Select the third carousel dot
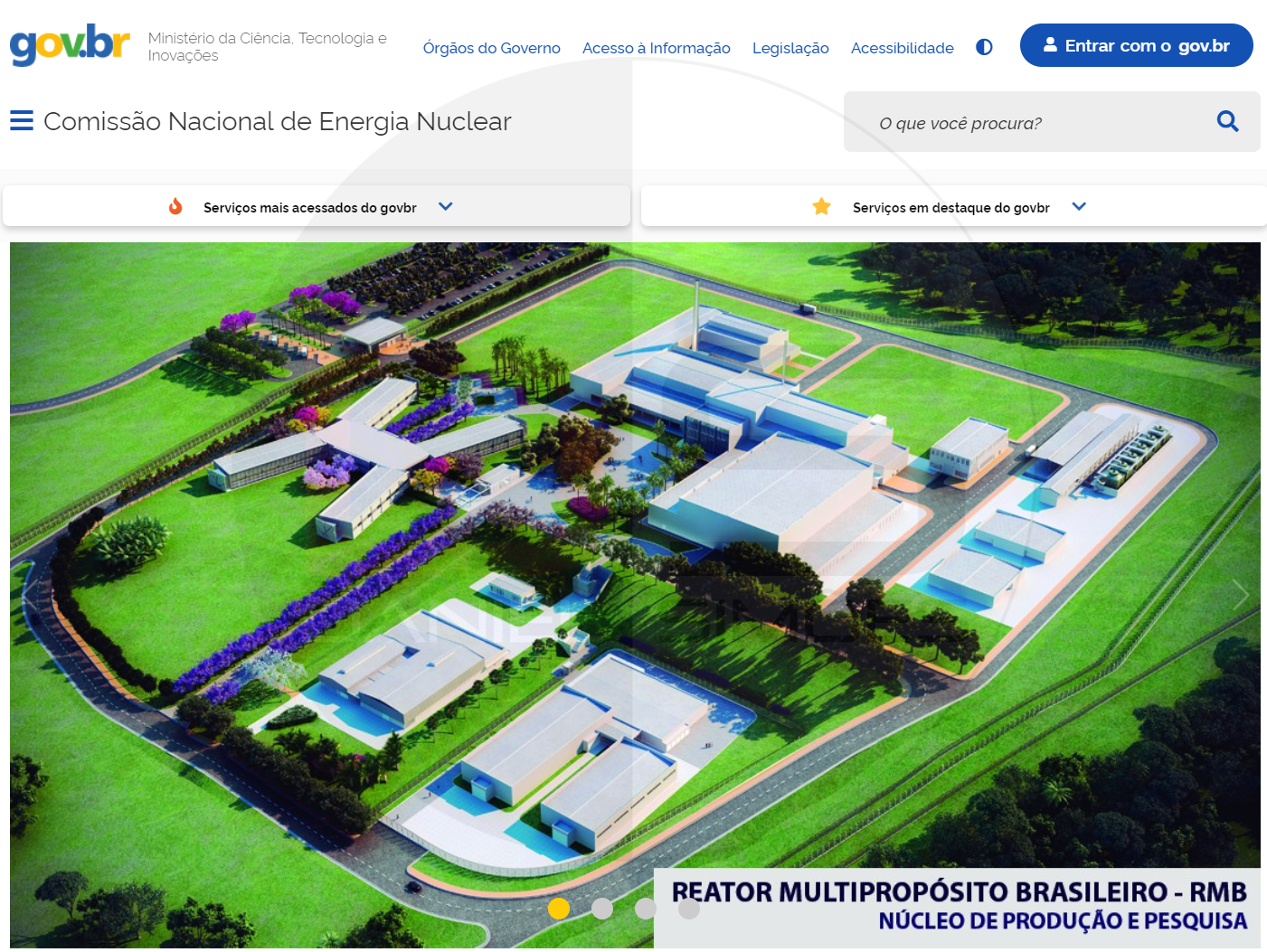 646,909
